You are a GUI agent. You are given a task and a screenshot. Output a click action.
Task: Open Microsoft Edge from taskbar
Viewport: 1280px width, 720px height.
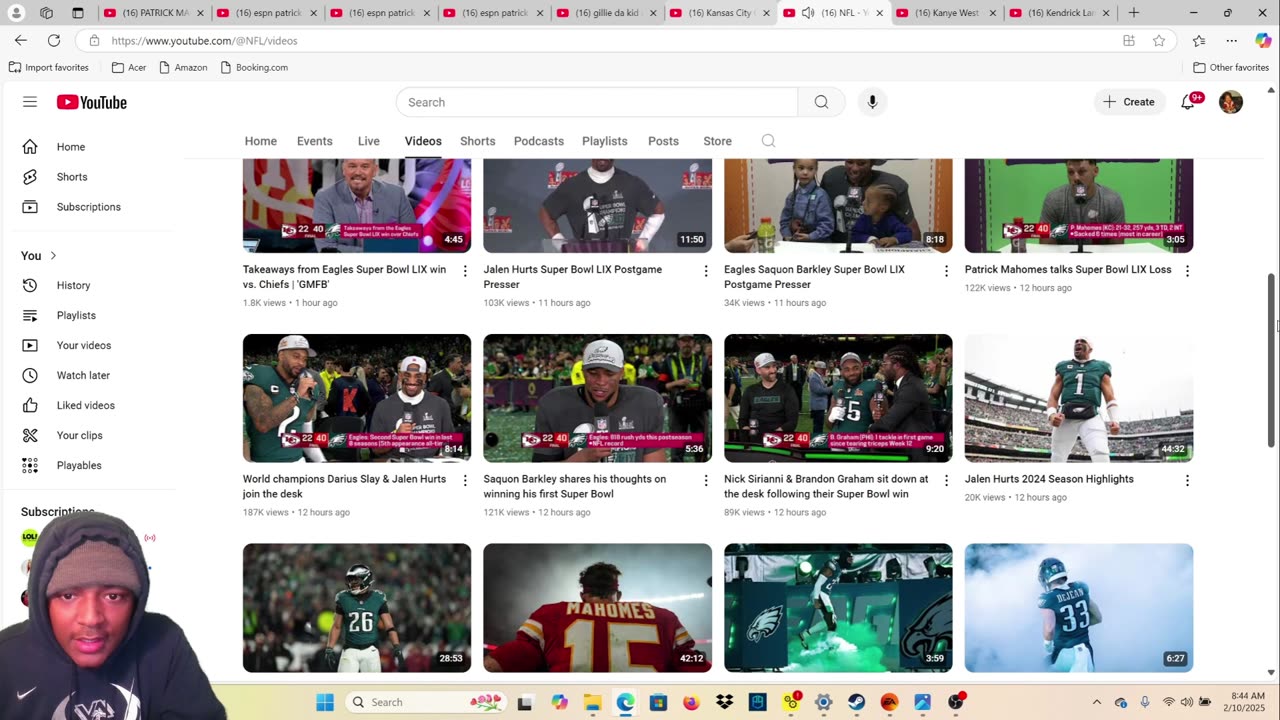(625, 702)
